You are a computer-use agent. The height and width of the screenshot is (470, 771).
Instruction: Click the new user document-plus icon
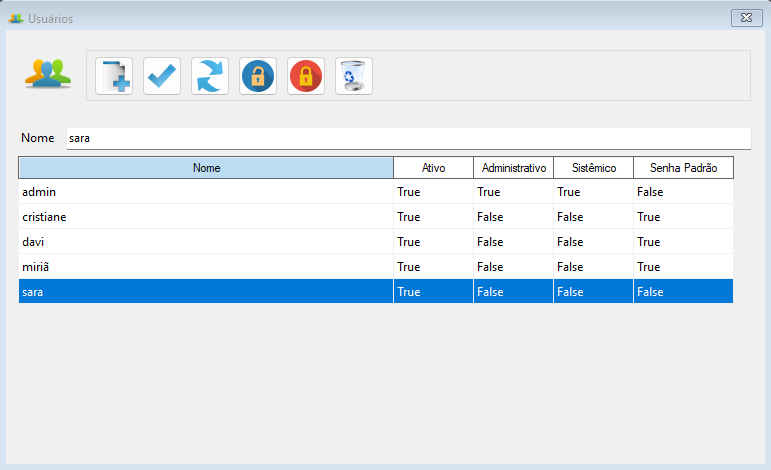(114, 76)
